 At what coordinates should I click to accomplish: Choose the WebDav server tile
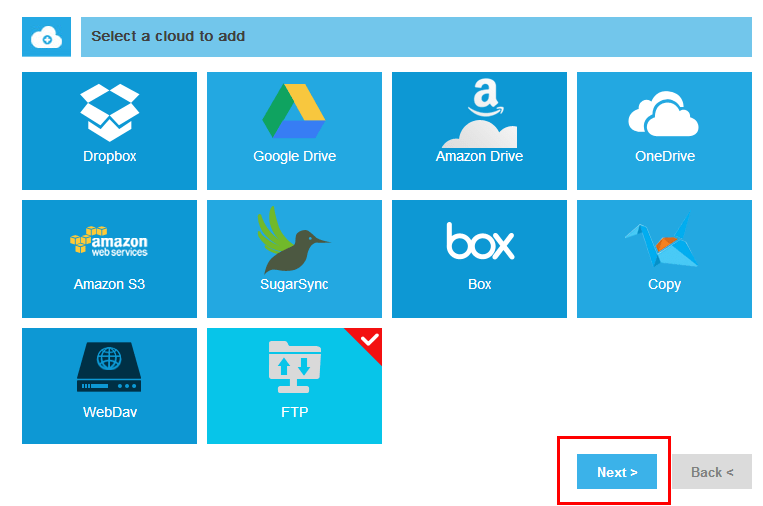pyautogui.click(x=109, y=386)
